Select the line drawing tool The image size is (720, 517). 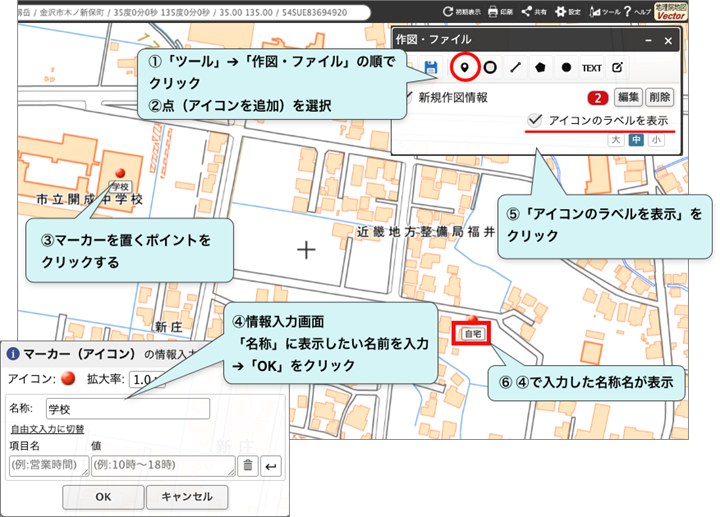(x=515, y=67)
